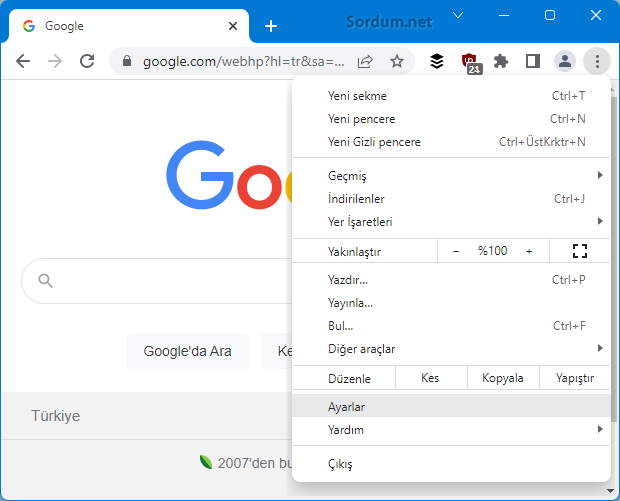Expand Diğer araçlar submenu
This screenshot has height=501, width=620.
coord(451,349)
